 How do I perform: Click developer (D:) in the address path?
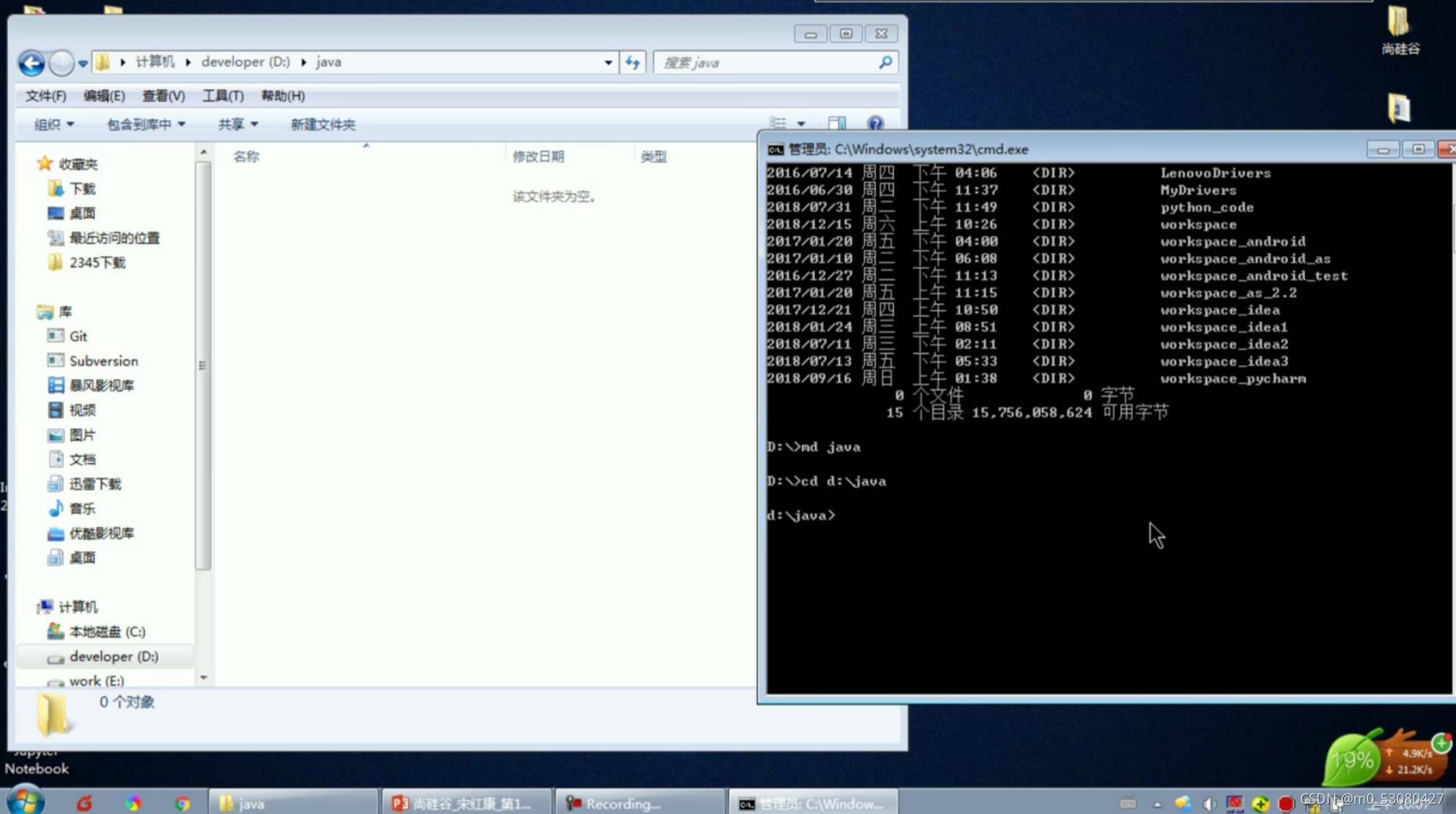coord(245,62)
